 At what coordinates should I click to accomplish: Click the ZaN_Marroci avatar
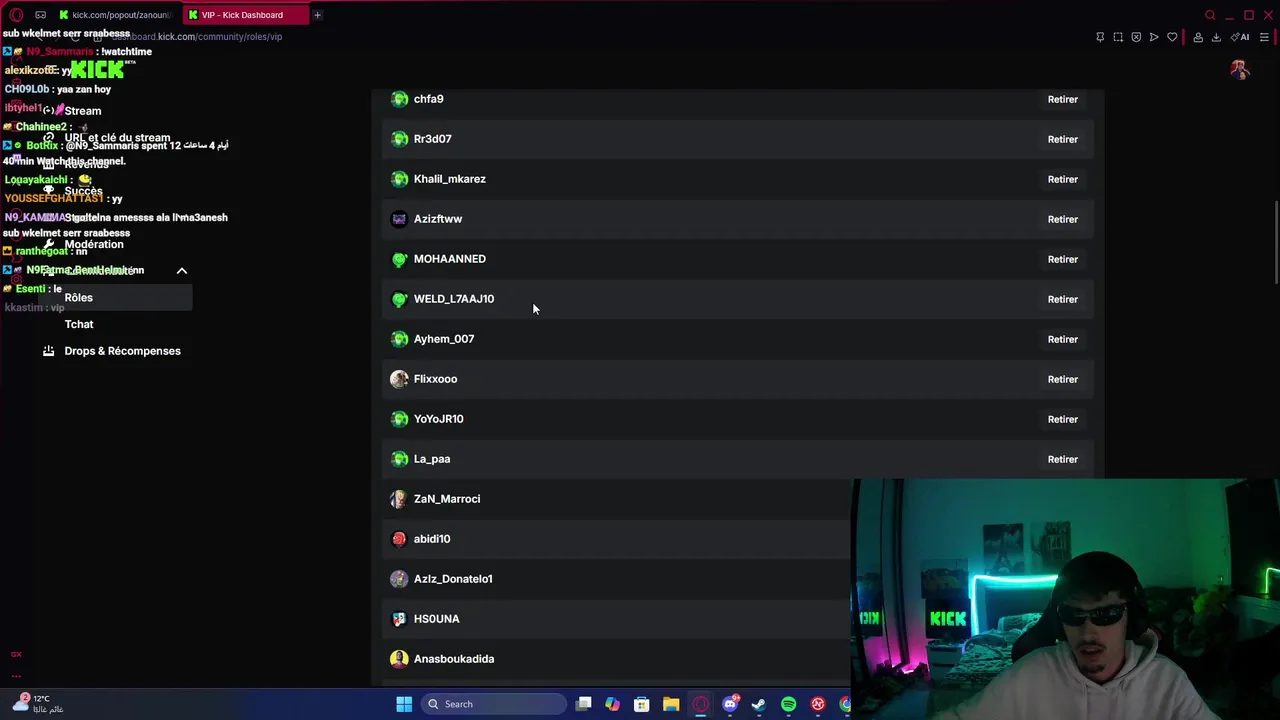pos(399,499)
